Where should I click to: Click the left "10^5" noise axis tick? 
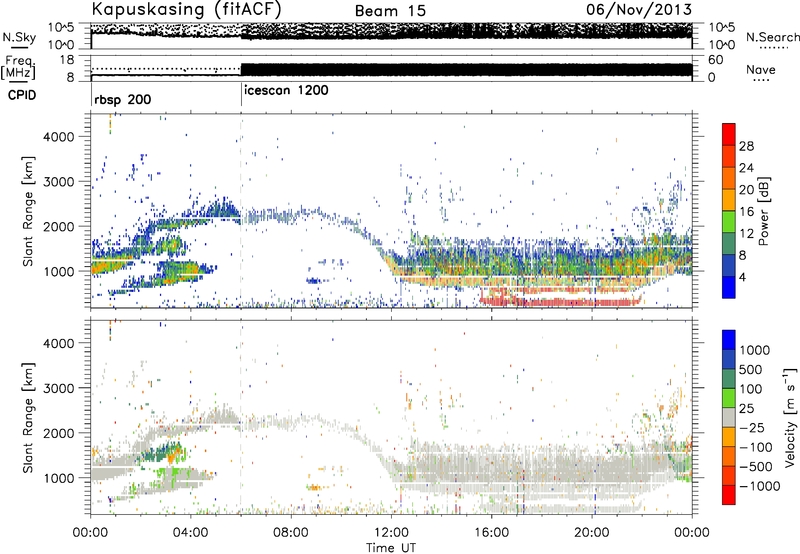60,28
